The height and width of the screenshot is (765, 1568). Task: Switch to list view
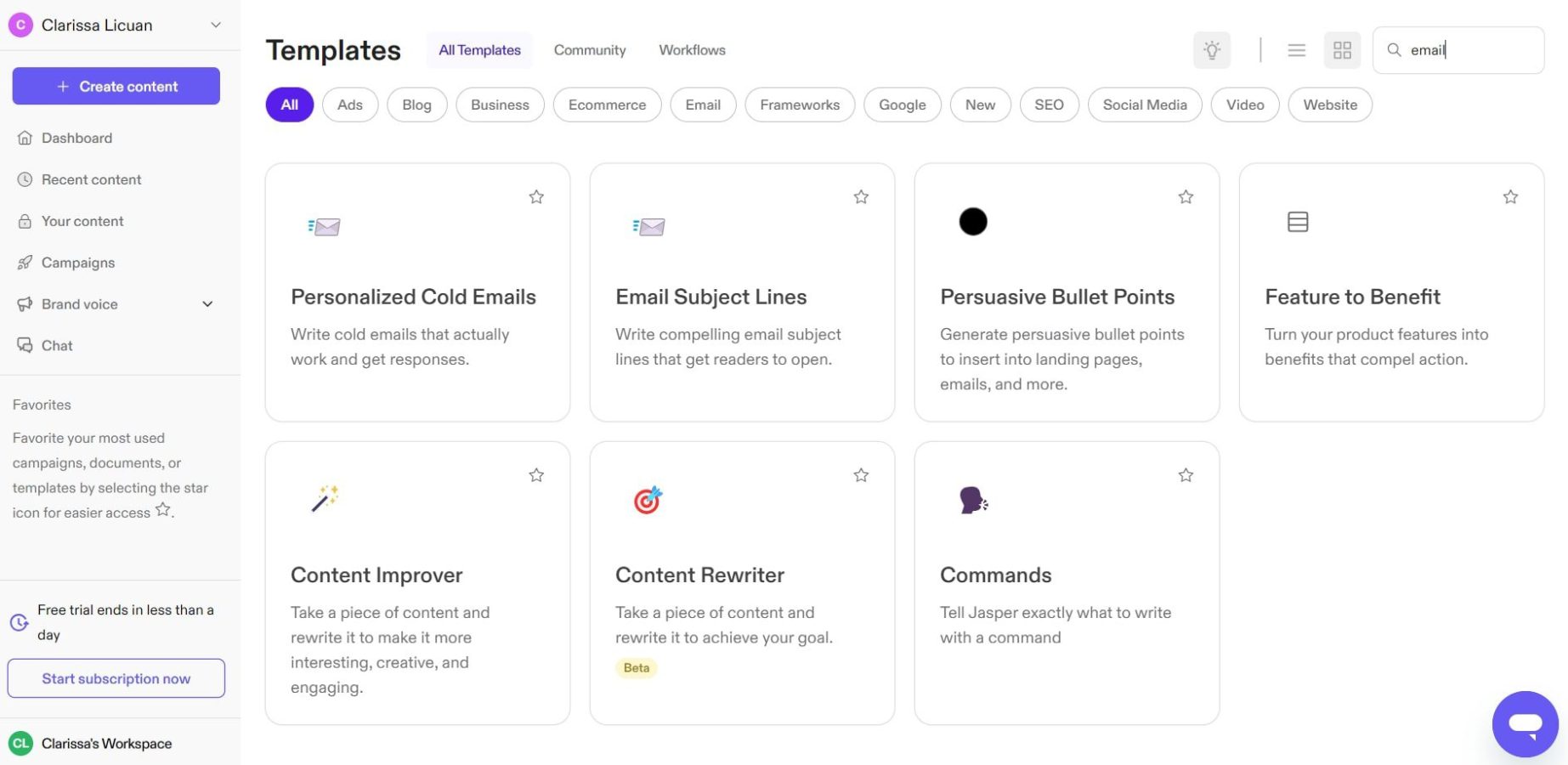pyautogui.click(x=1296, y=49)
